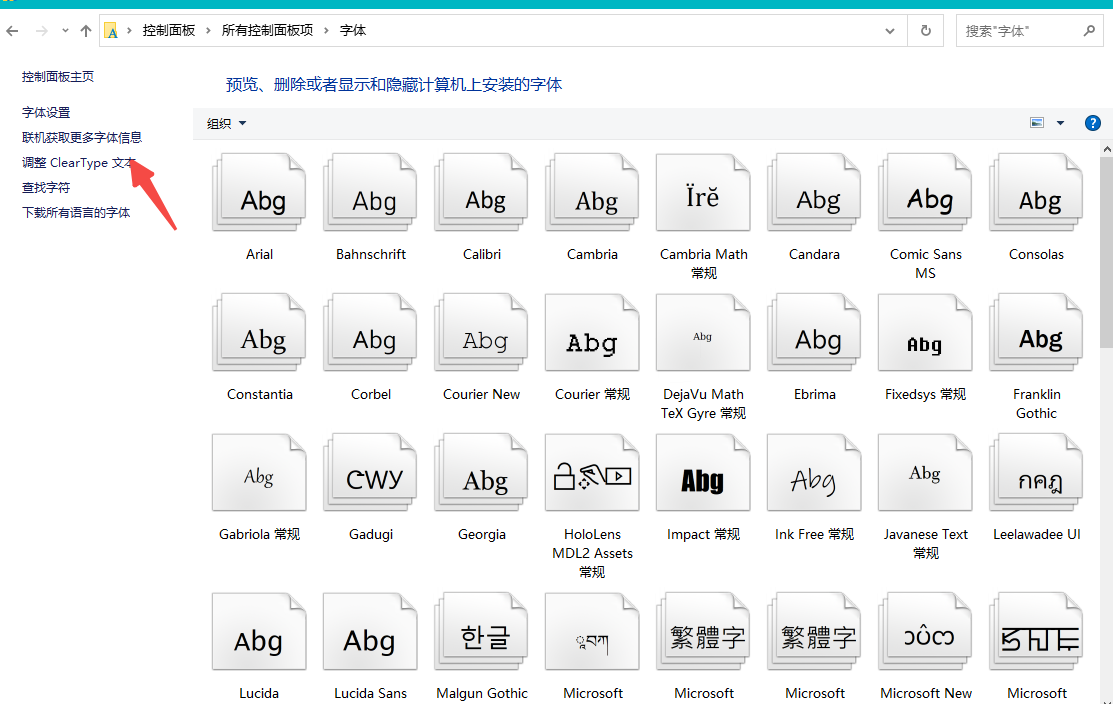The height and width of the screenshot is (704, 1113).
Task: Click the search magnifier icon
Action: point(1089,31)
